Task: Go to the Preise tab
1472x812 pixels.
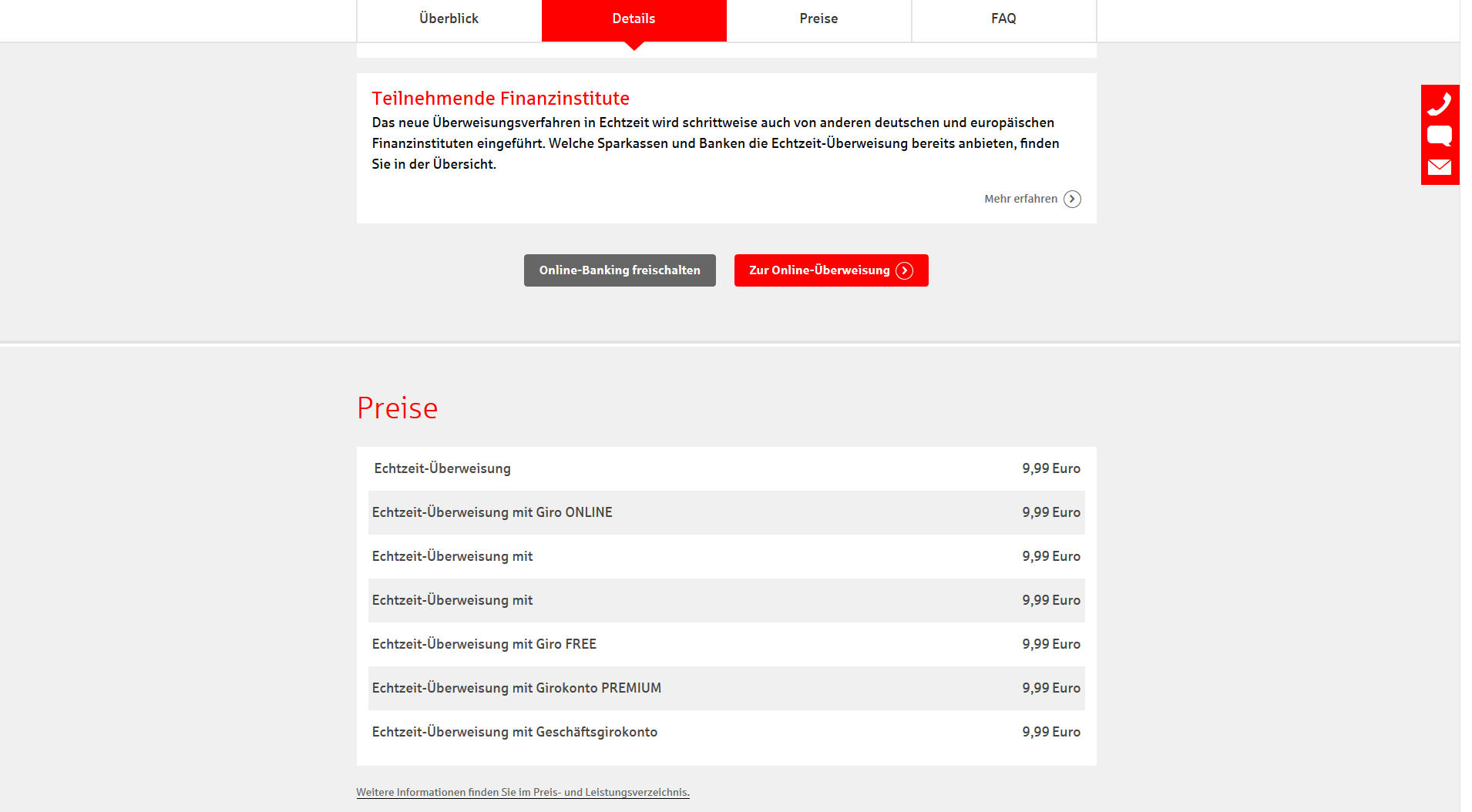Action: [x=819, y=19]
